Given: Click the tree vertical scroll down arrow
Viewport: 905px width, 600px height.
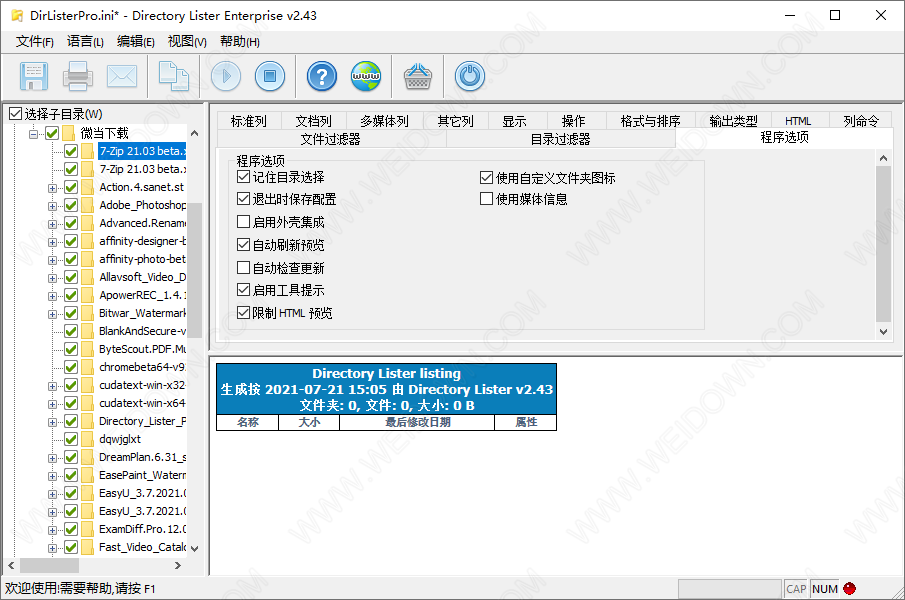Looking at the screenshot, I should tap(195, 548).
